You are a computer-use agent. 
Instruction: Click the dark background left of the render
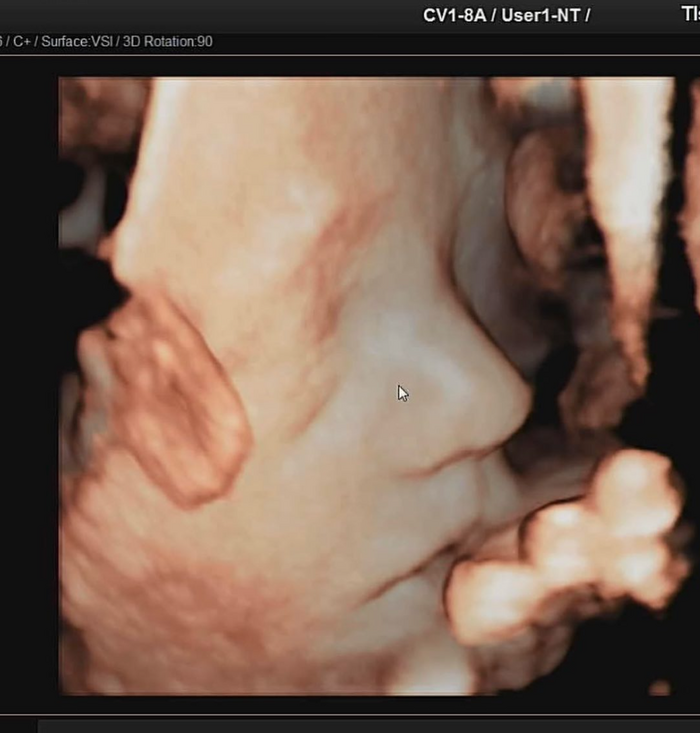click(x=28, y=400)
